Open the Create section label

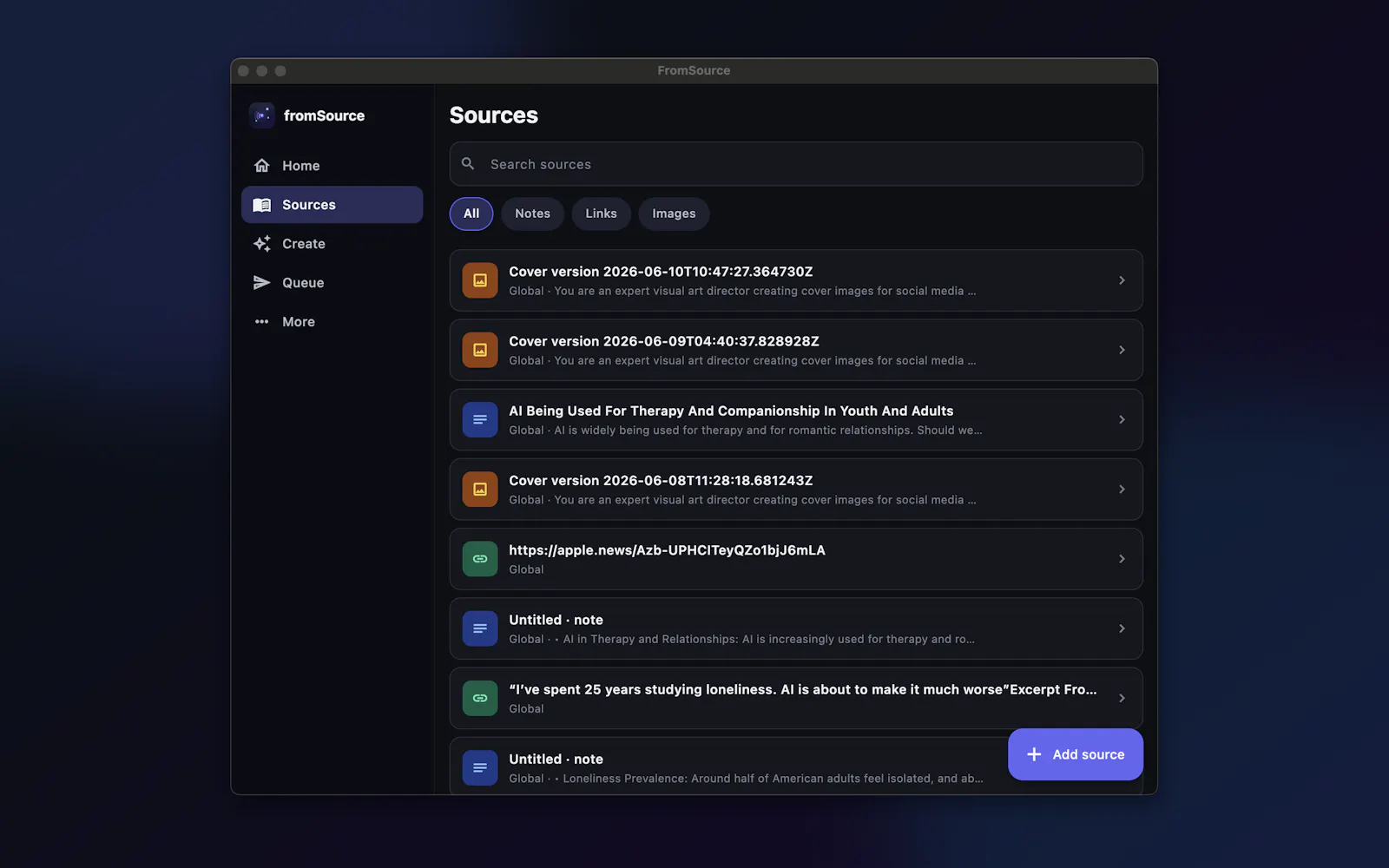pyautogui.click(x=304, y=244)
